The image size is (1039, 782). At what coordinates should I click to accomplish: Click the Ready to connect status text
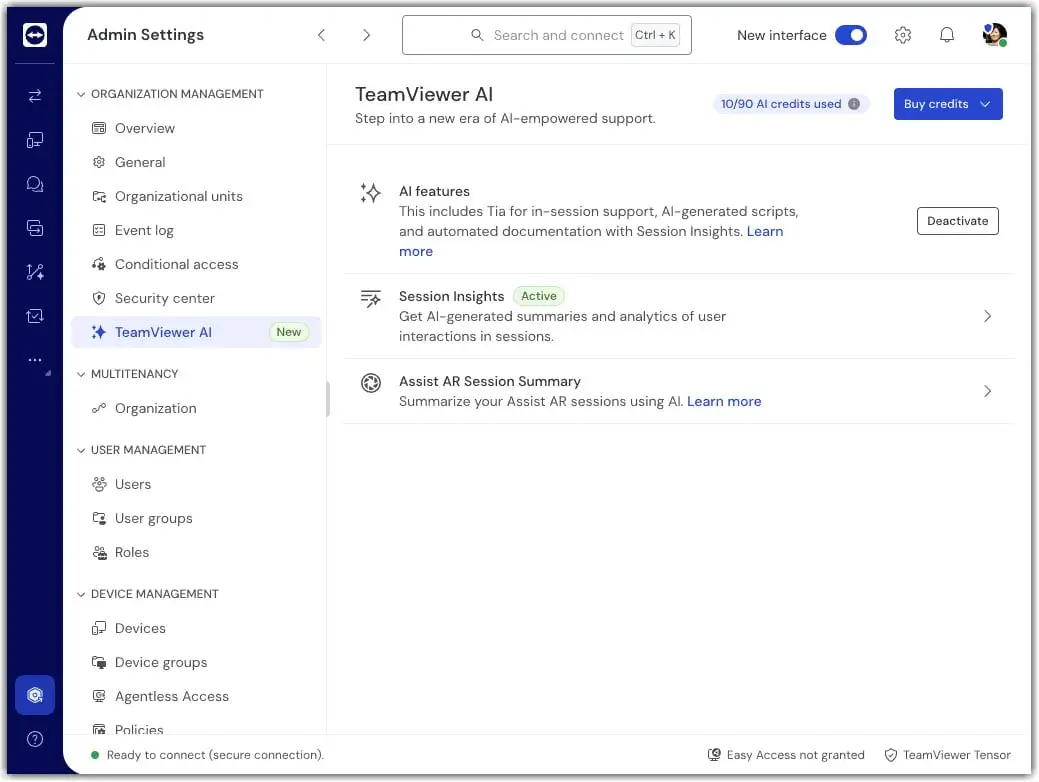[x=215, y=755]
